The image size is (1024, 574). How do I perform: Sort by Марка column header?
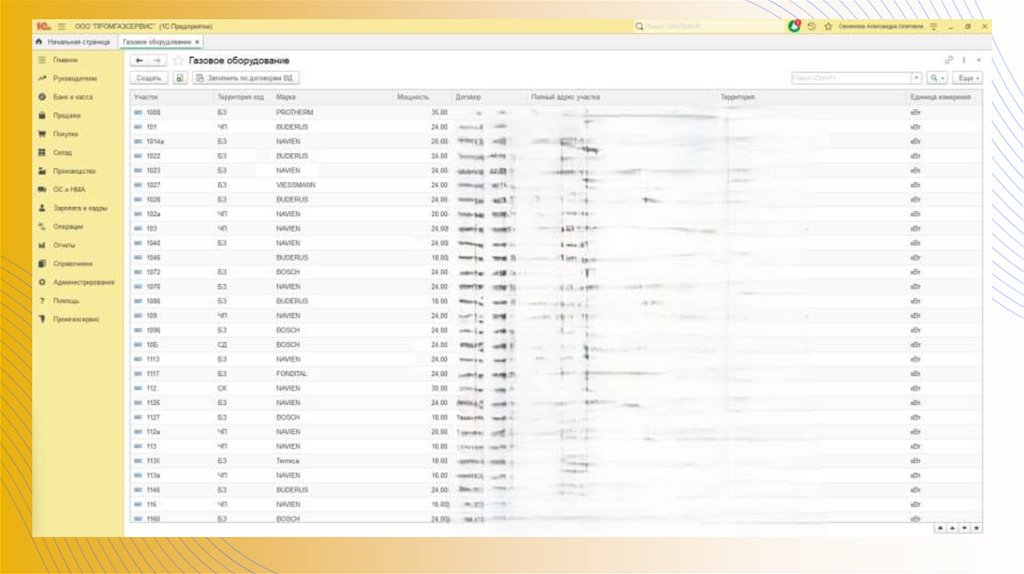(286, 97)
